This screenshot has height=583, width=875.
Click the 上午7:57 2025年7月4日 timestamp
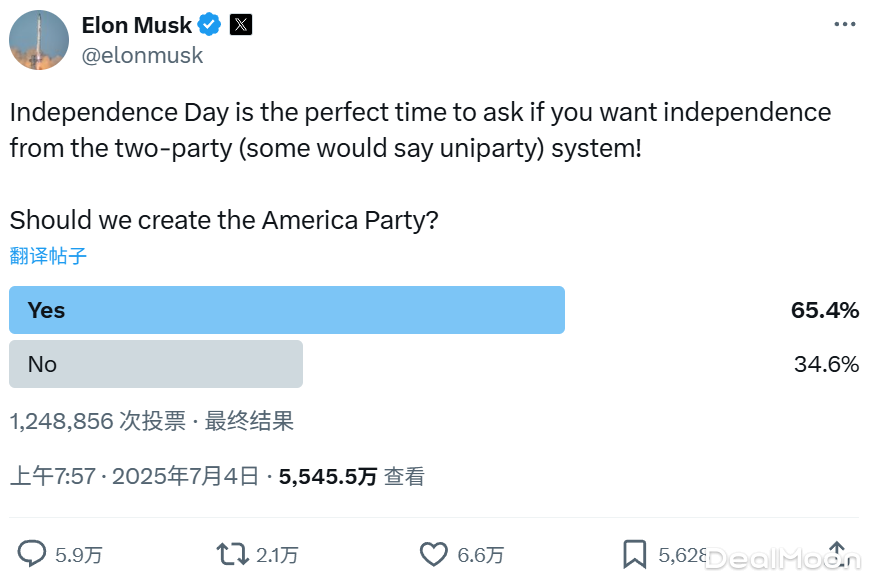pos(134,477)
